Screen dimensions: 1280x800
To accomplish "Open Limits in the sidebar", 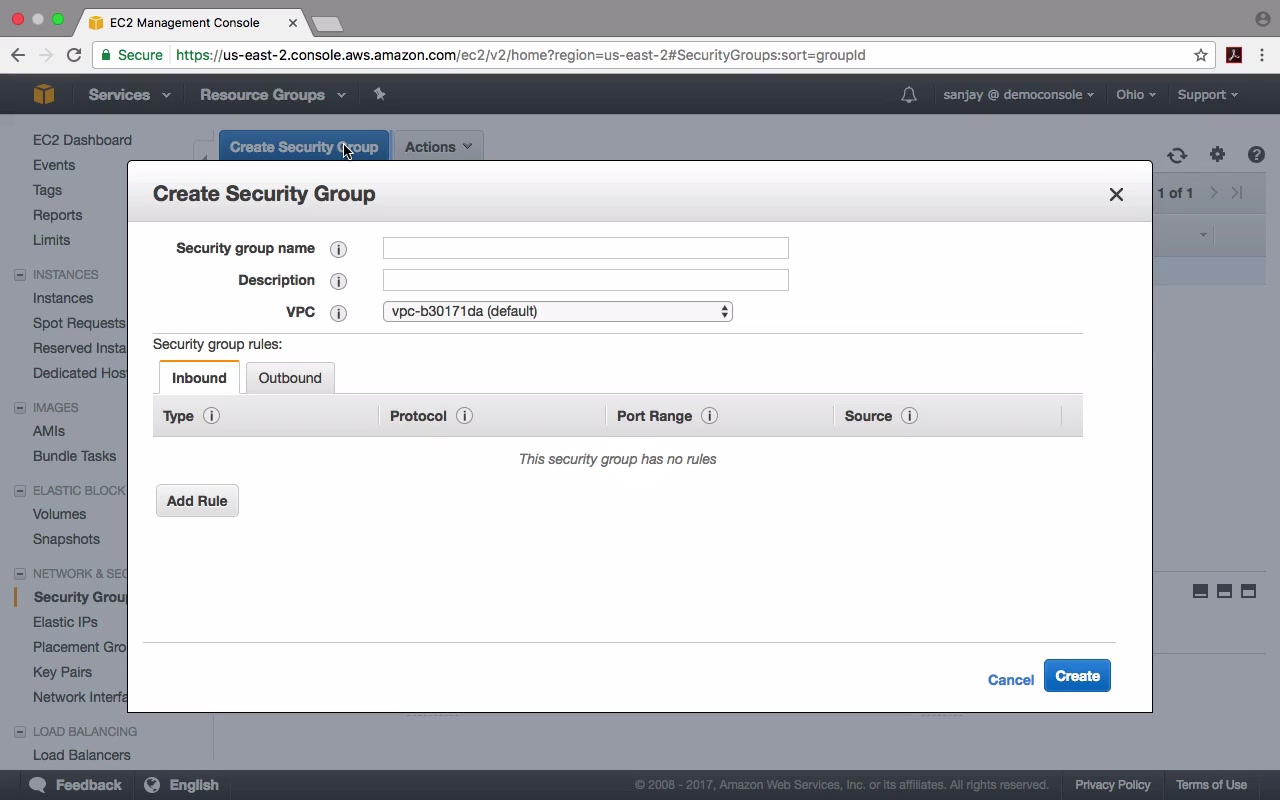I will [x=51, y=240].
